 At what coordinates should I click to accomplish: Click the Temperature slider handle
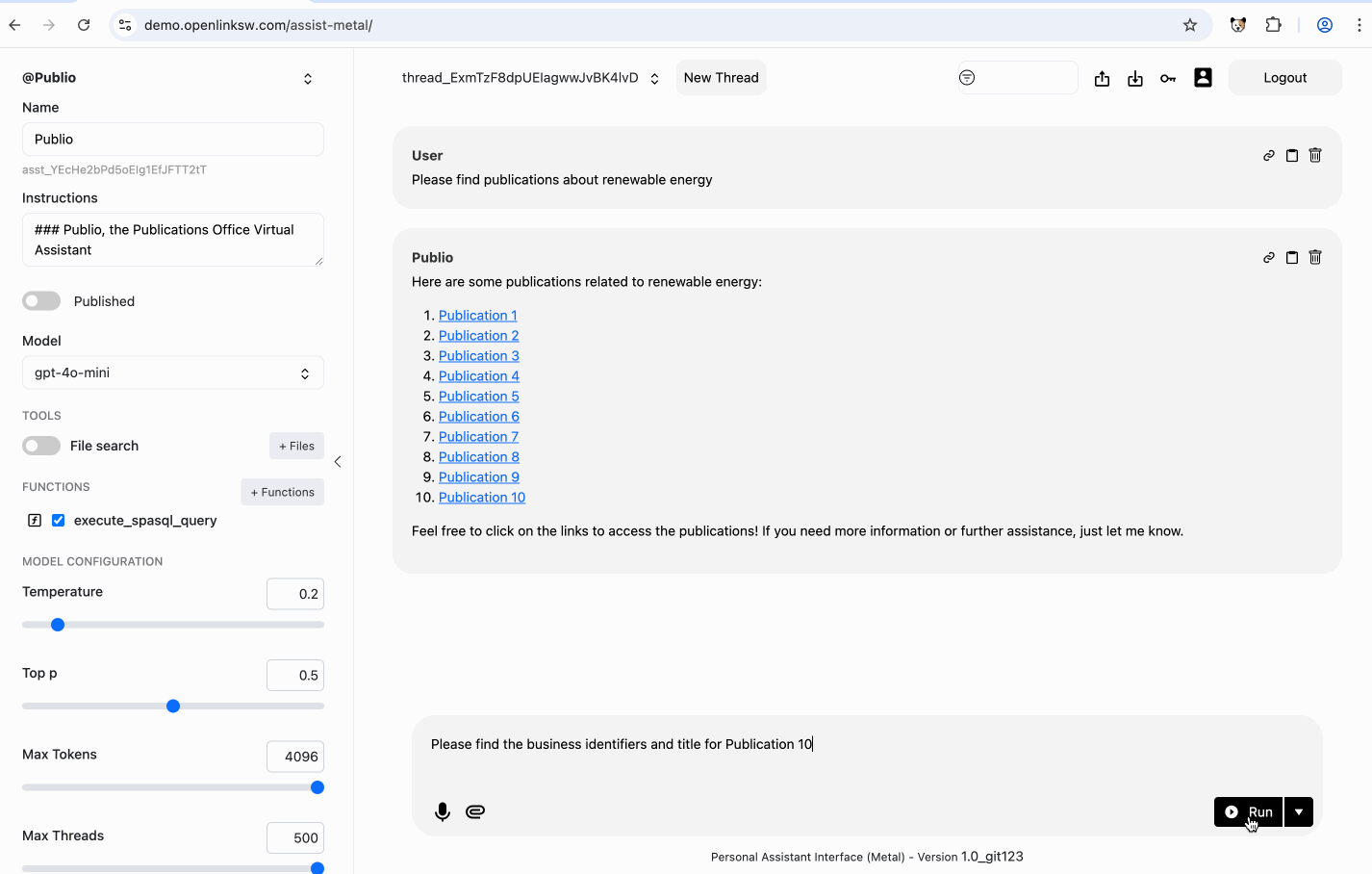[58, 625]
